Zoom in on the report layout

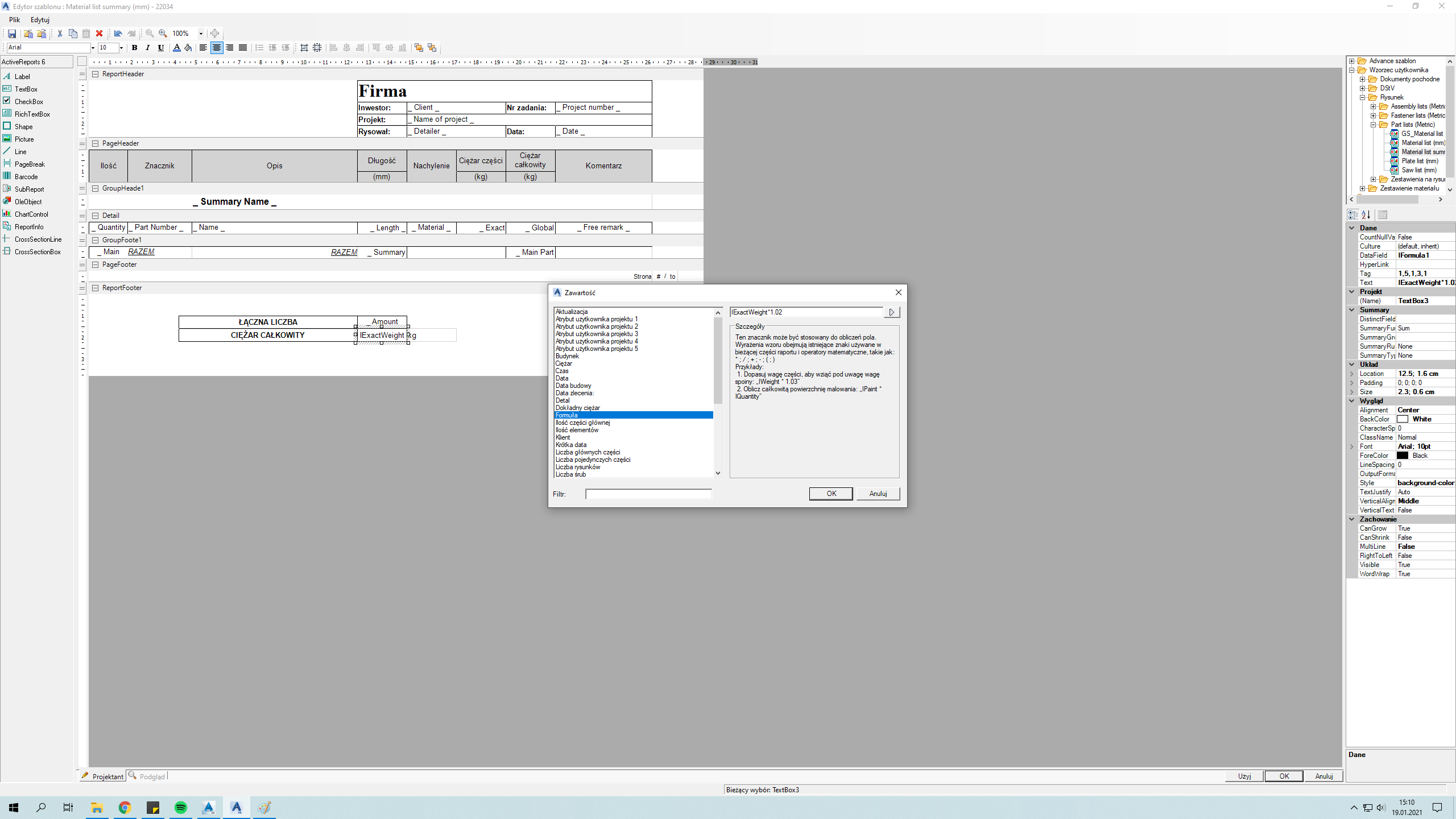pos(163,34)
